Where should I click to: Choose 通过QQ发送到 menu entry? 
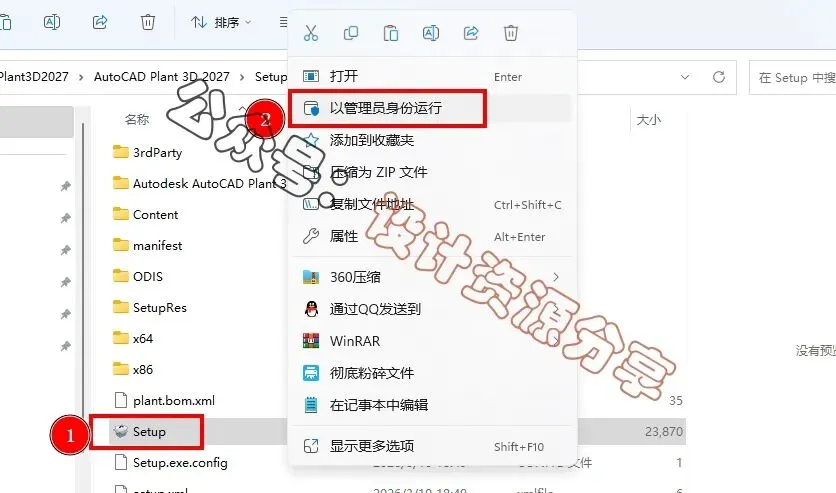(432, 309)
